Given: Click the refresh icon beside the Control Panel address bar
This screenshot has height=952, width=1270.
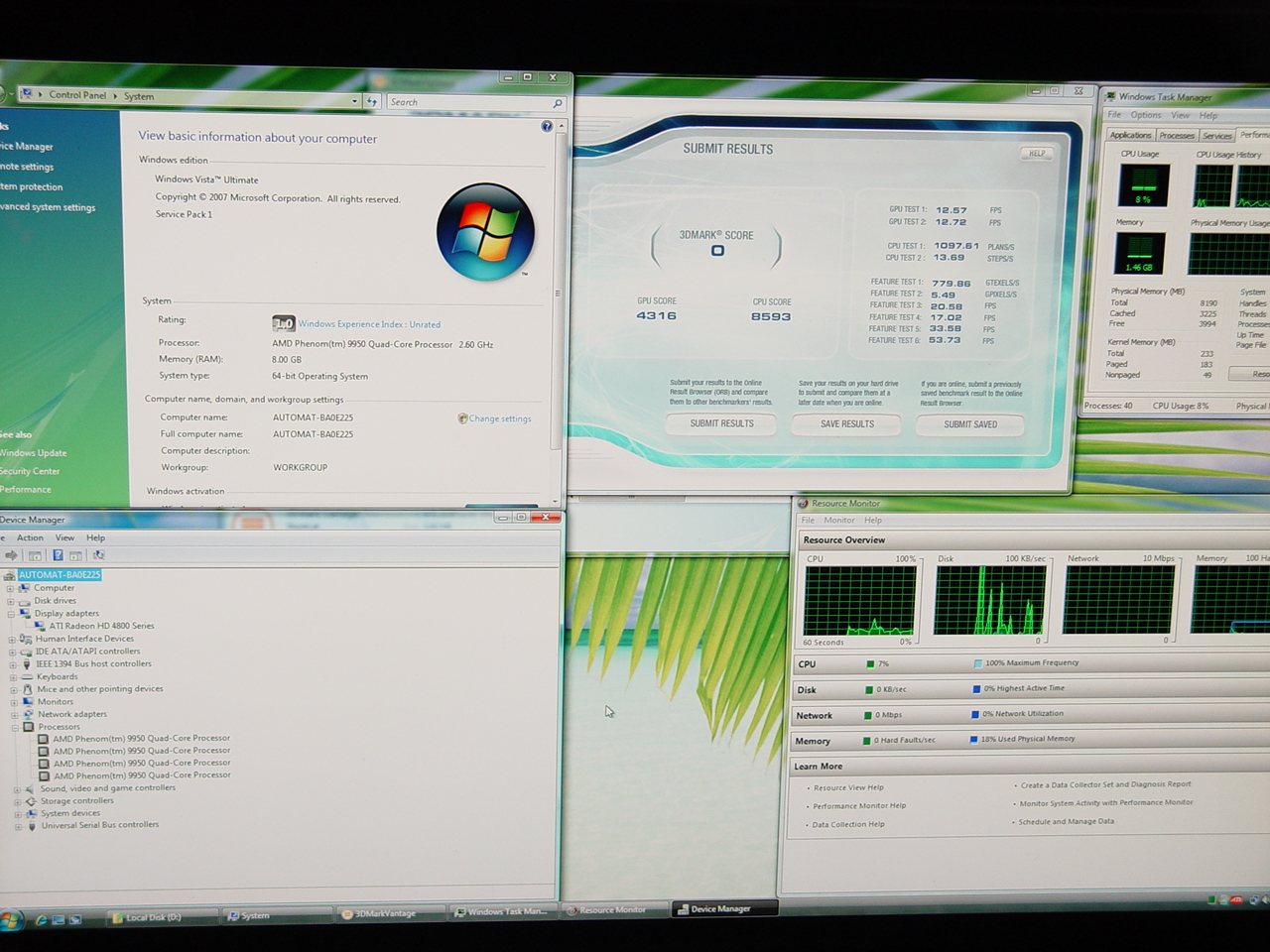Looking at the screenshot, I should pos(372,101).
